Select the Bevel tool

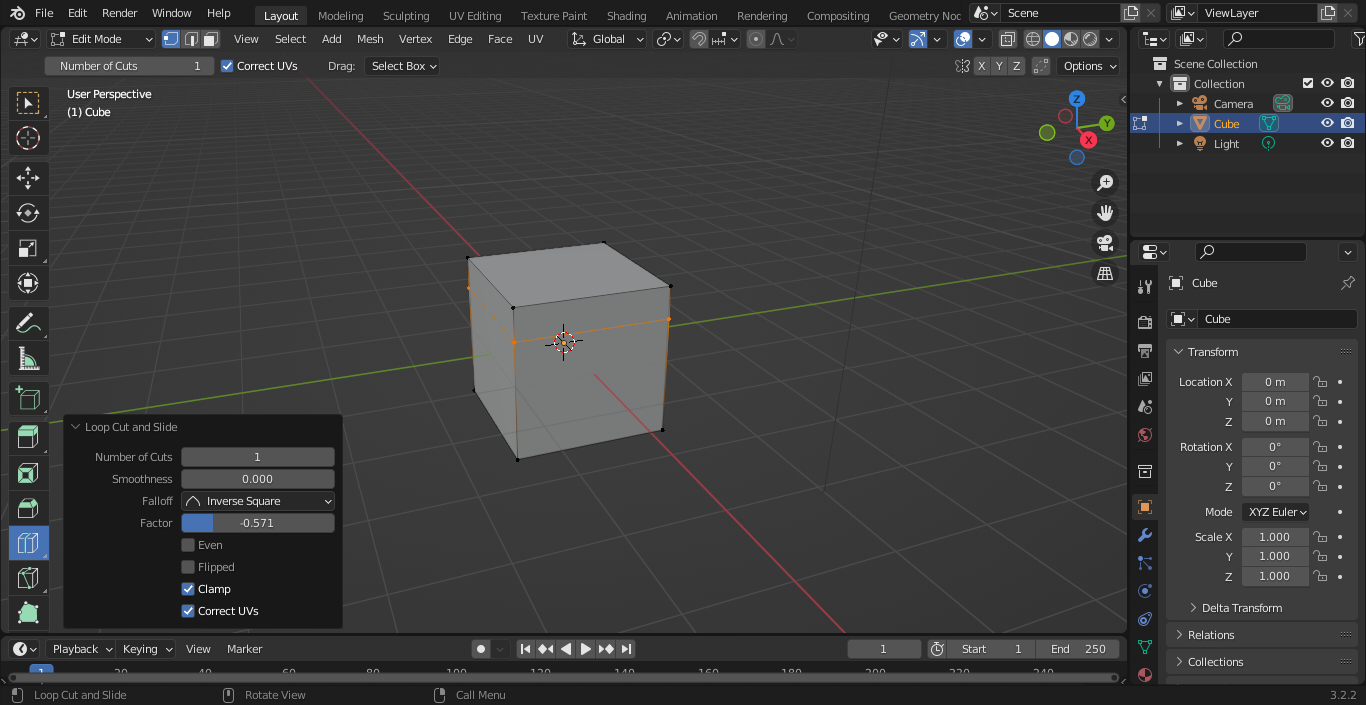coord(28,507)
